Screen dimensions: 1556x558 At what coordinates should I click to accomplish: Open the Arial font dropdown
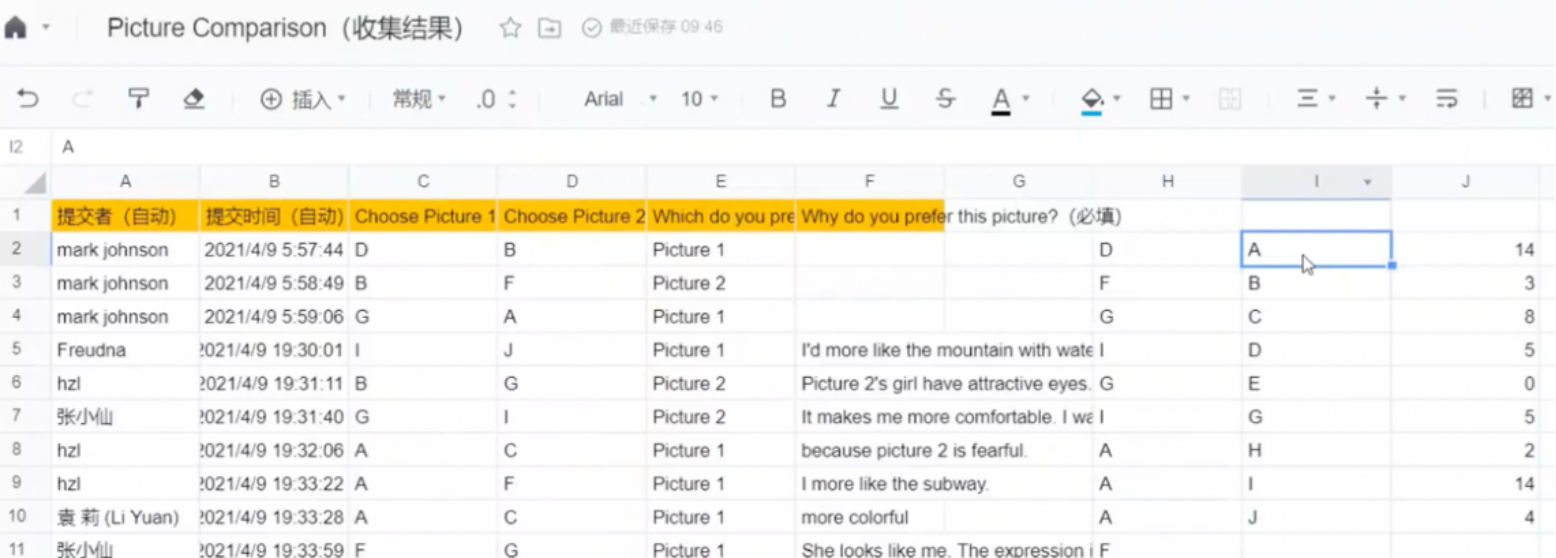click(620, 99)
